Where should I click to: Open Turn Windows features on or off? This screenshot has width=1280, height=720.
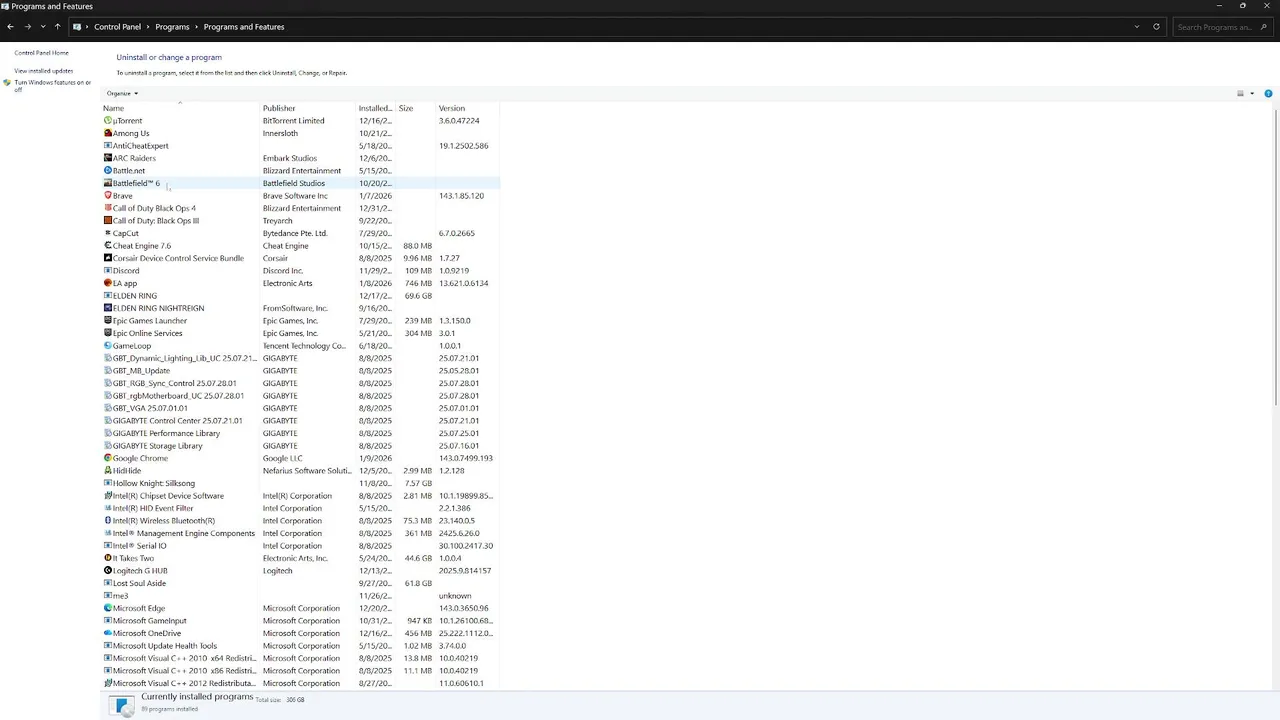click(52, 86)
